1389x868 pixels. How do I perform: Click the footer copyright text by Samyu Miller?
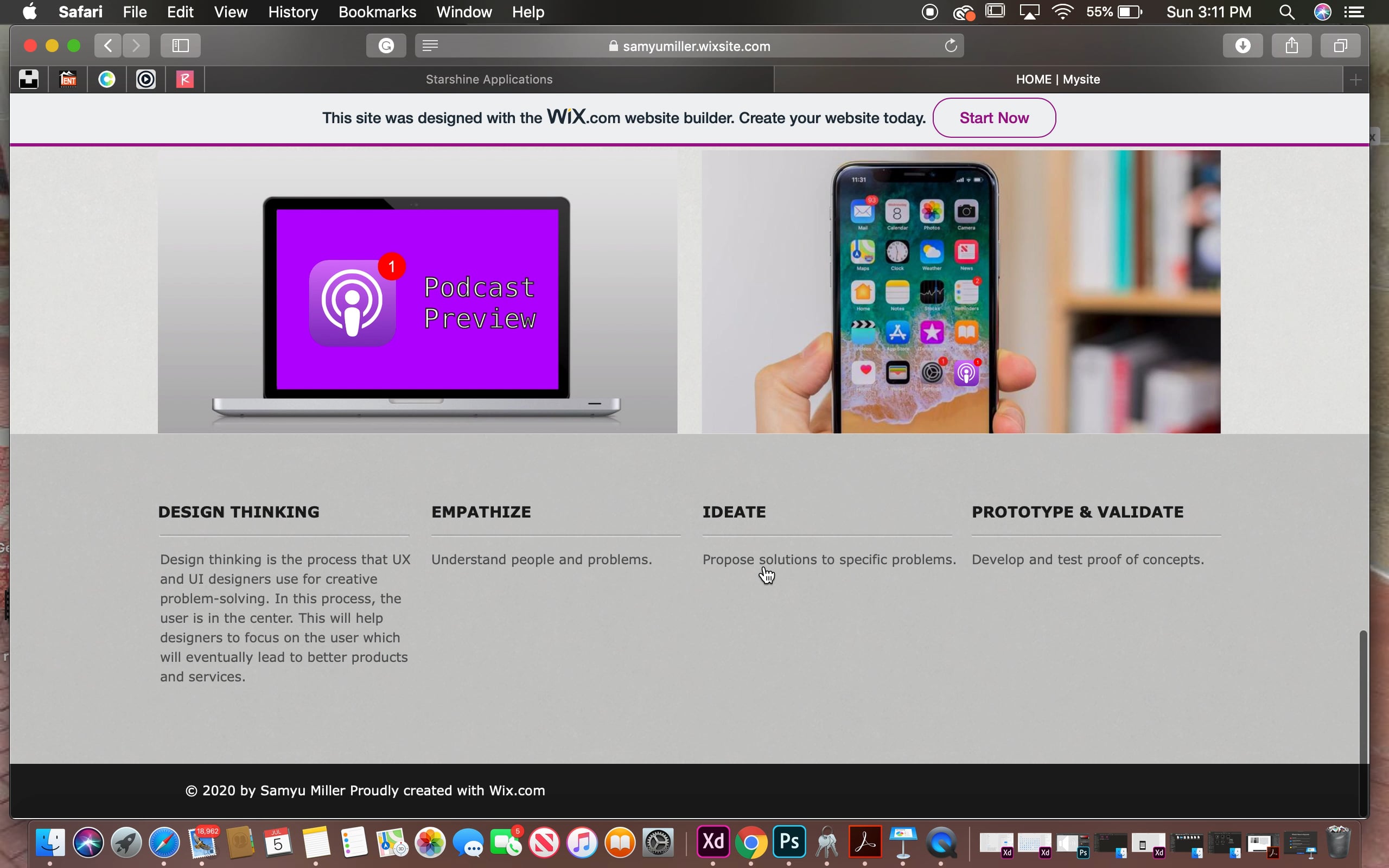pos(365,790)
